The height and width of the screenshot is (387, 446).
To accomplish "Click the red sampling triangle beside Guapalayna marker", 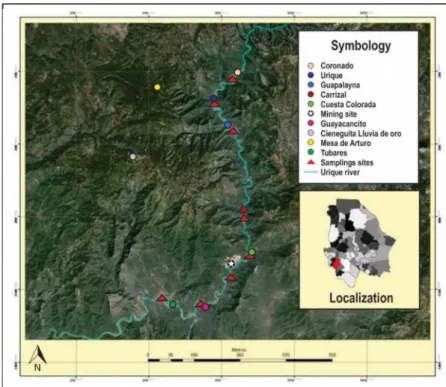I will click(x=234, y=131).
